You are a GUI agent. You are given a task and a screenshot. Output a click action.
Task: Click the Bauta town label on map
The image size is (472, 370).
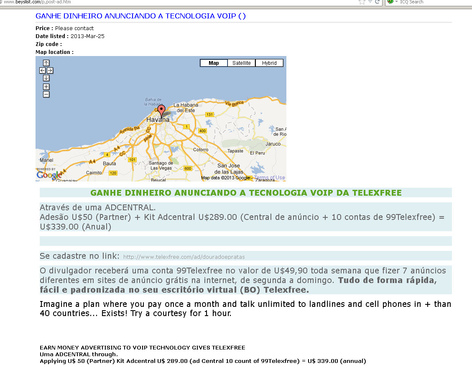(109, 163)
